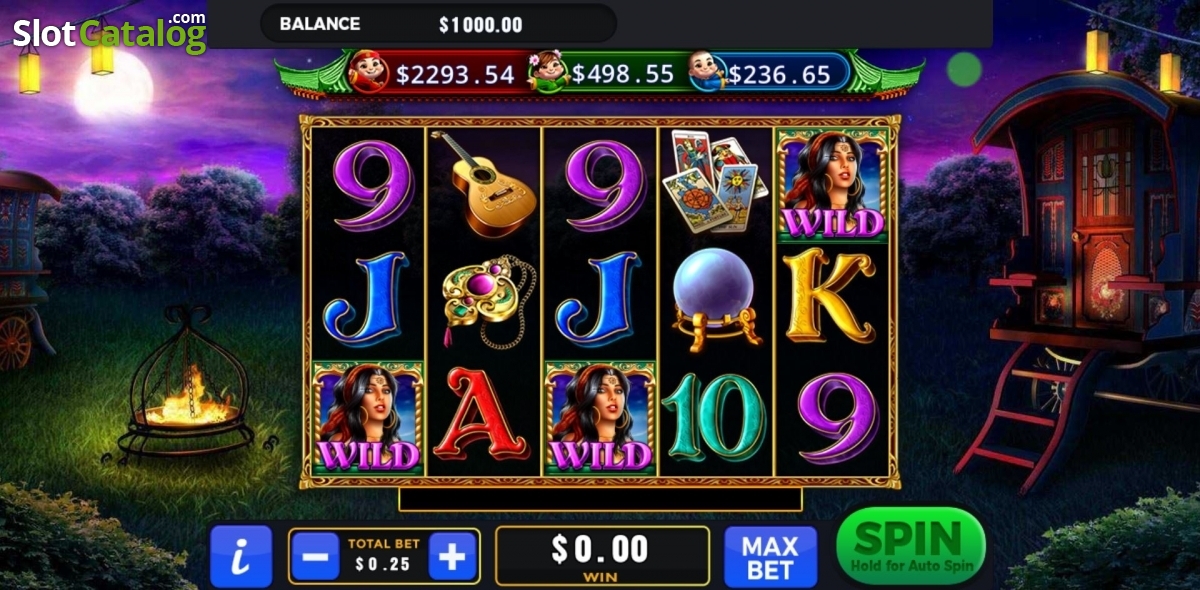Viewport: 1200px width, 590px height.
Task: Click the guitar symbol on reels
Action: click(484, 184)
